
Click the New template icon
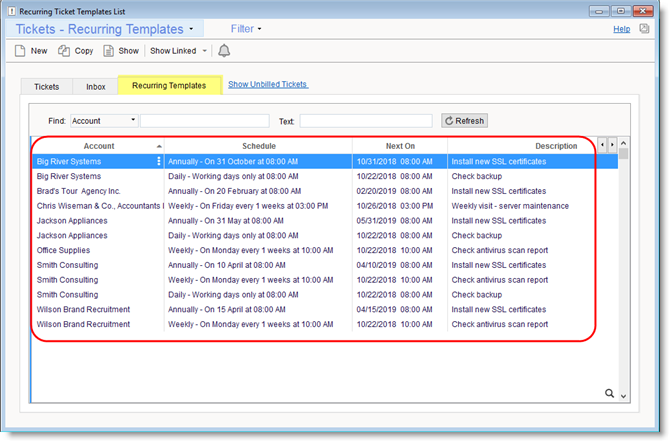click(21, 50)
